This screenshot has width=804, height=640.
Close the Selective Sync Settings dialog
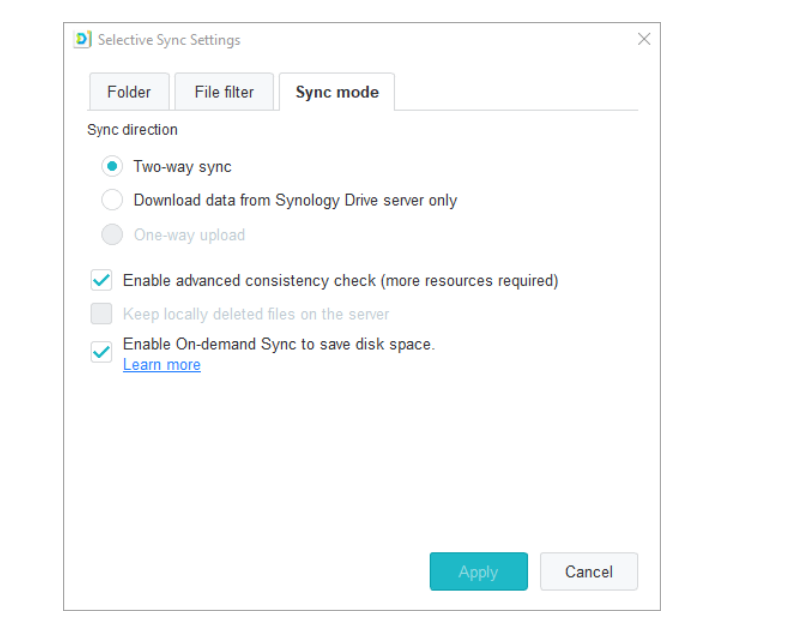click(644, 39)
